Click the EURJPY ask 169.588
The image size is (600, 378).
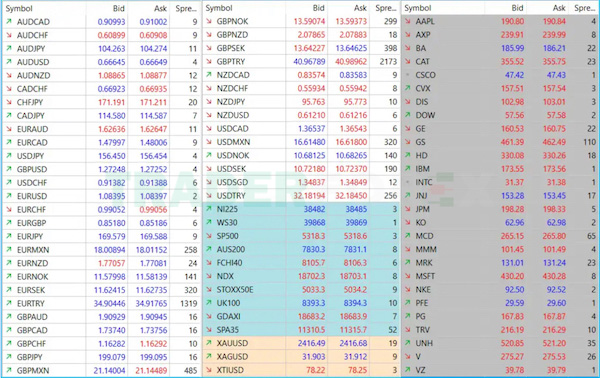coord(153,236)
